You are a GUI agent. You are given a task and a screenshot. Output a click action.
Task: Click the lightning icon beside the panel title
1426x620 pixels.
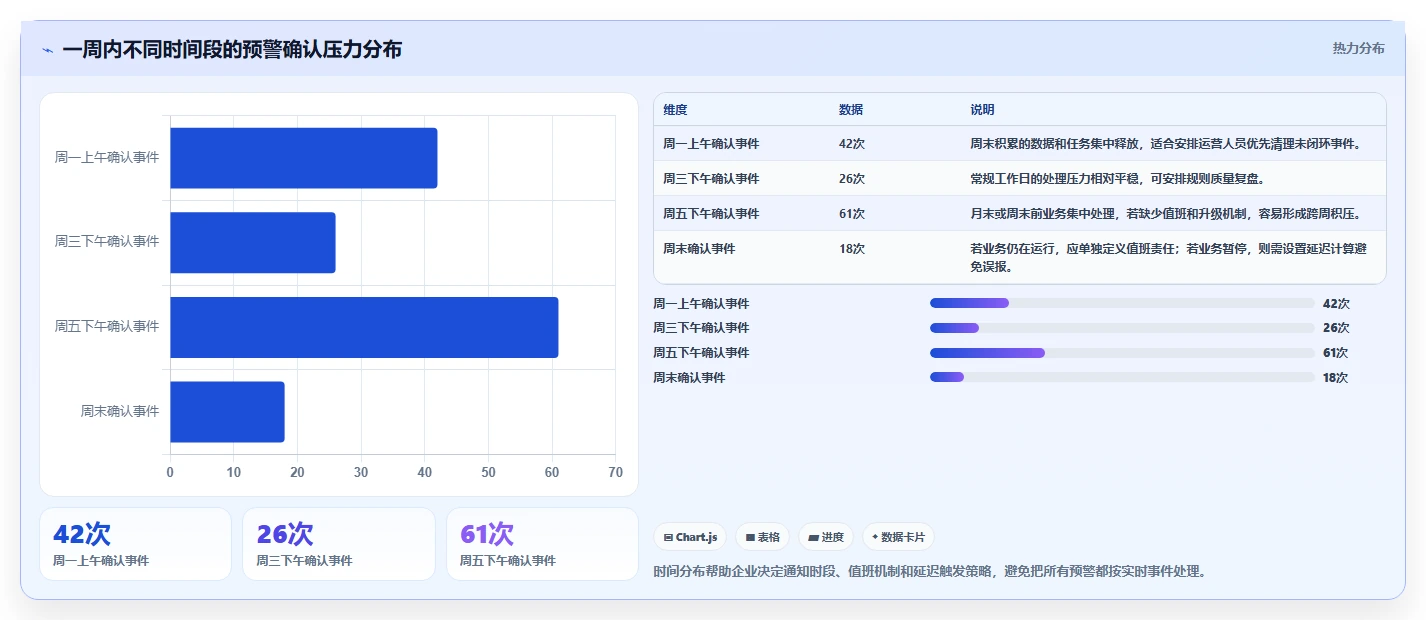click(47, 50)
